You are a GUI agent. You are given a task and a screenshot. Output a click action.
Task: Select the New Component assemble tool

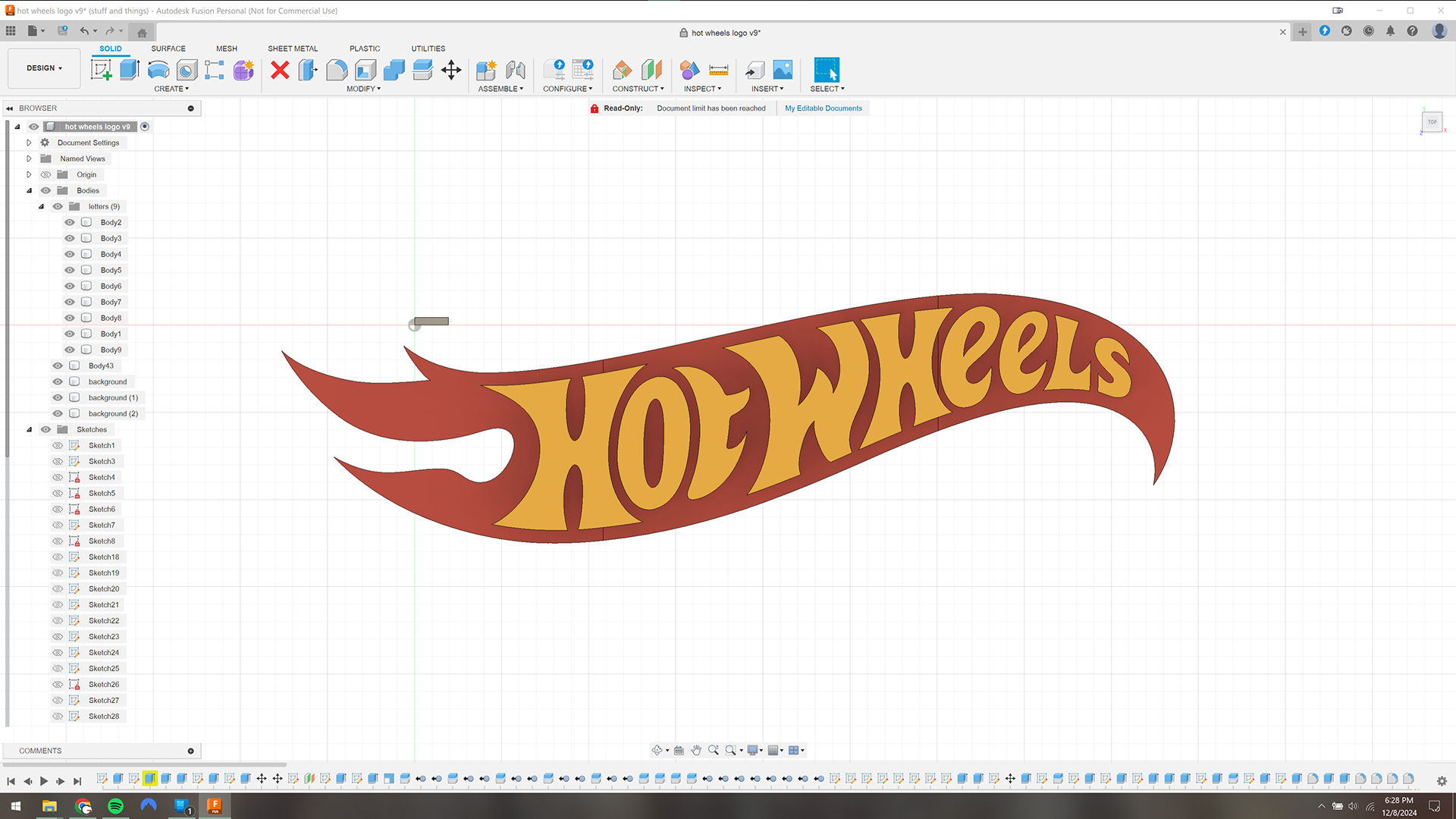point(486,70)
